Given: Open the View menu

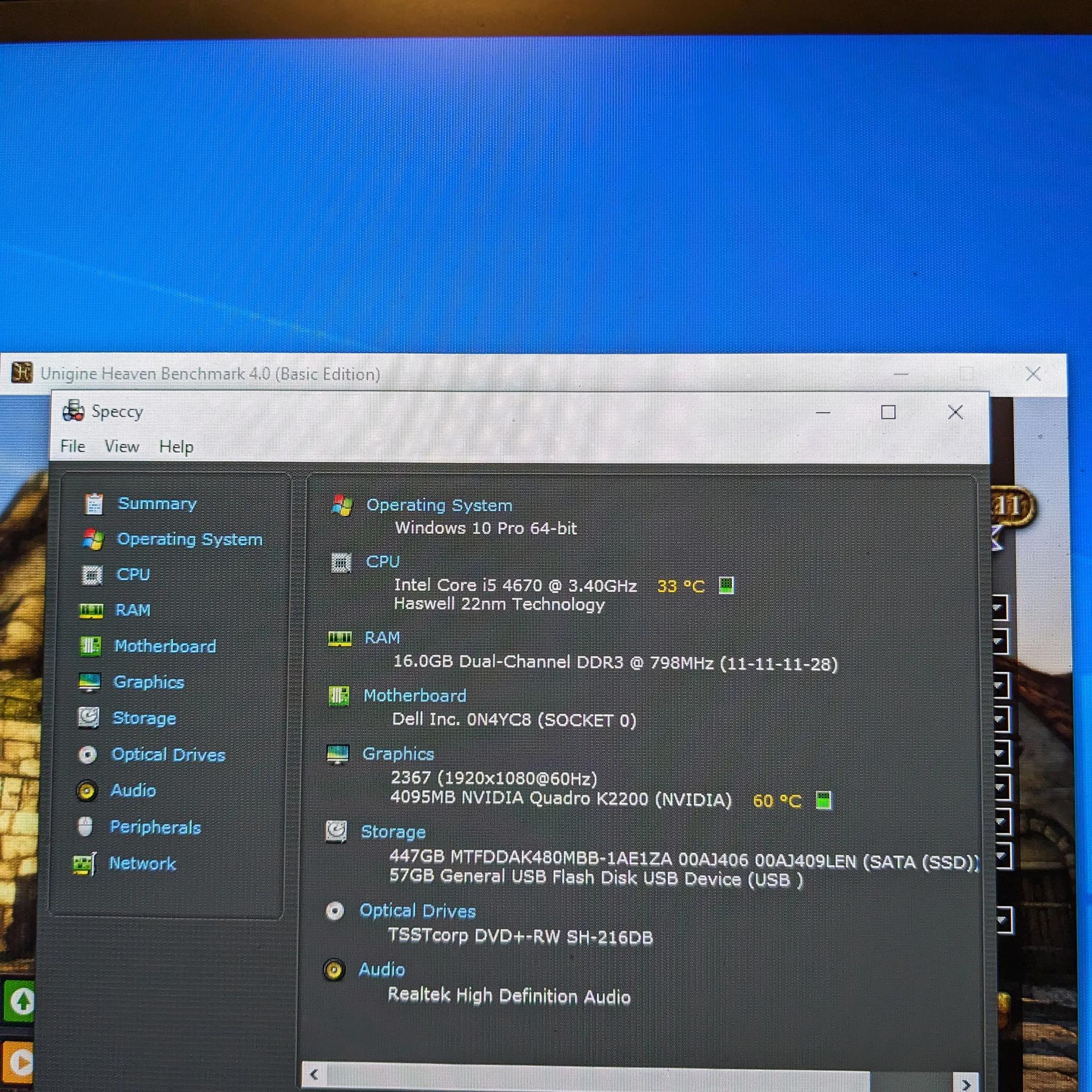Looking at the screenshot, I should pos(122,446).
